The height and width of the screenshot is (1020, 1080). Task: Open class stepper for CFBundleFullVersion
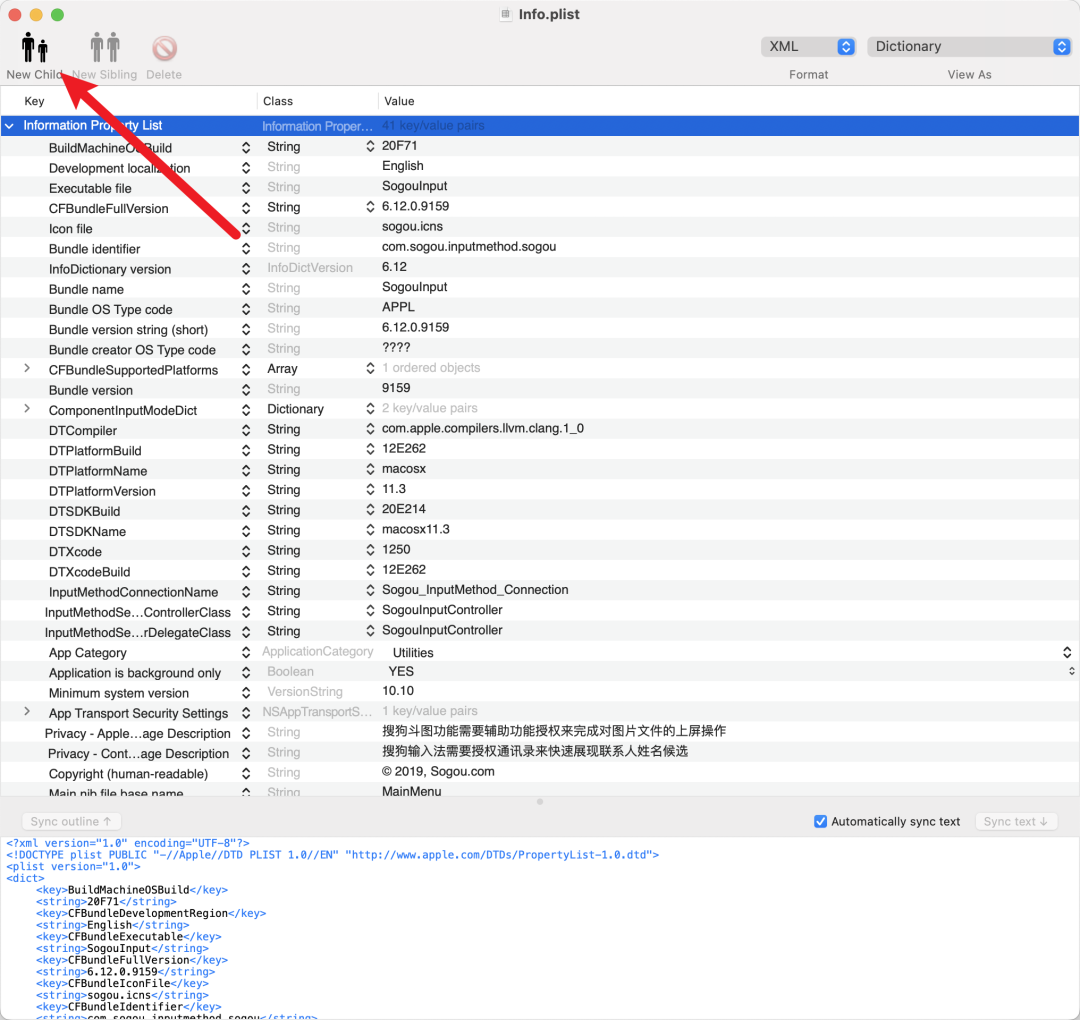tap(370, 207)
